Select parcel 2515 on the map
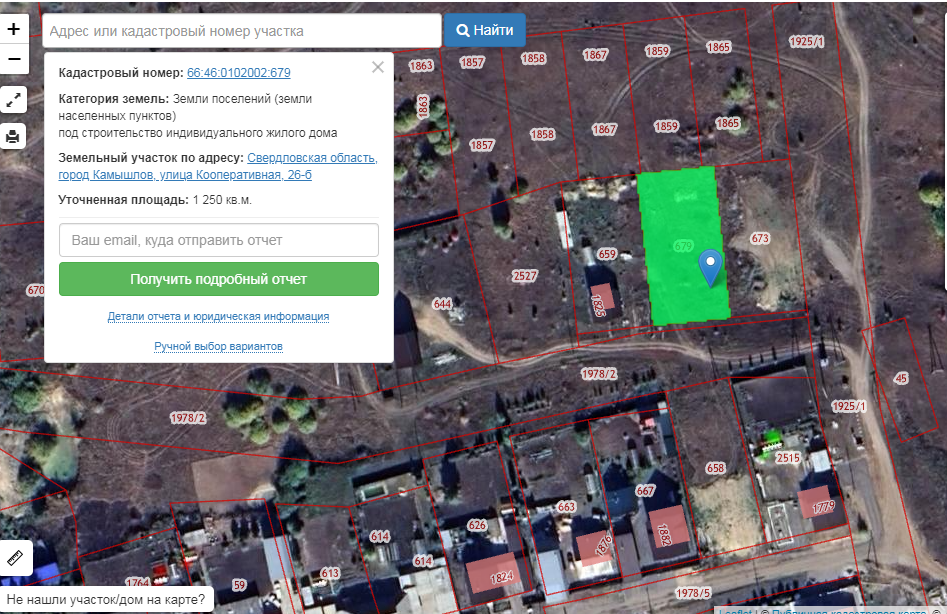Viewport: 947px width, 614px height. [788, 458]
